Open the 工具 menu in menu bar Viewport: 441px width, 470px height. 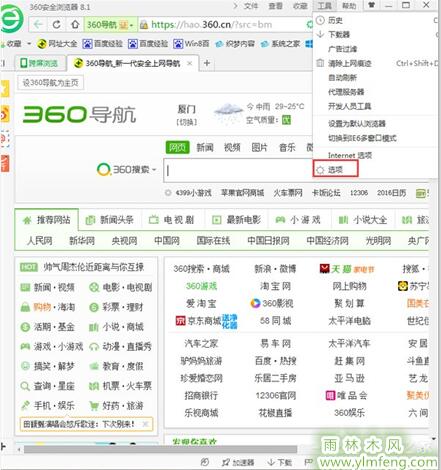324,6
